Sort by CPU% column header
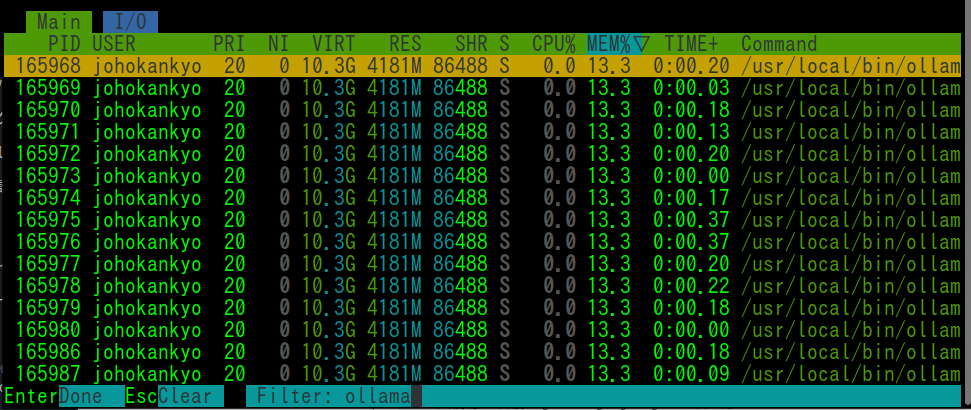 pos(553,44)
